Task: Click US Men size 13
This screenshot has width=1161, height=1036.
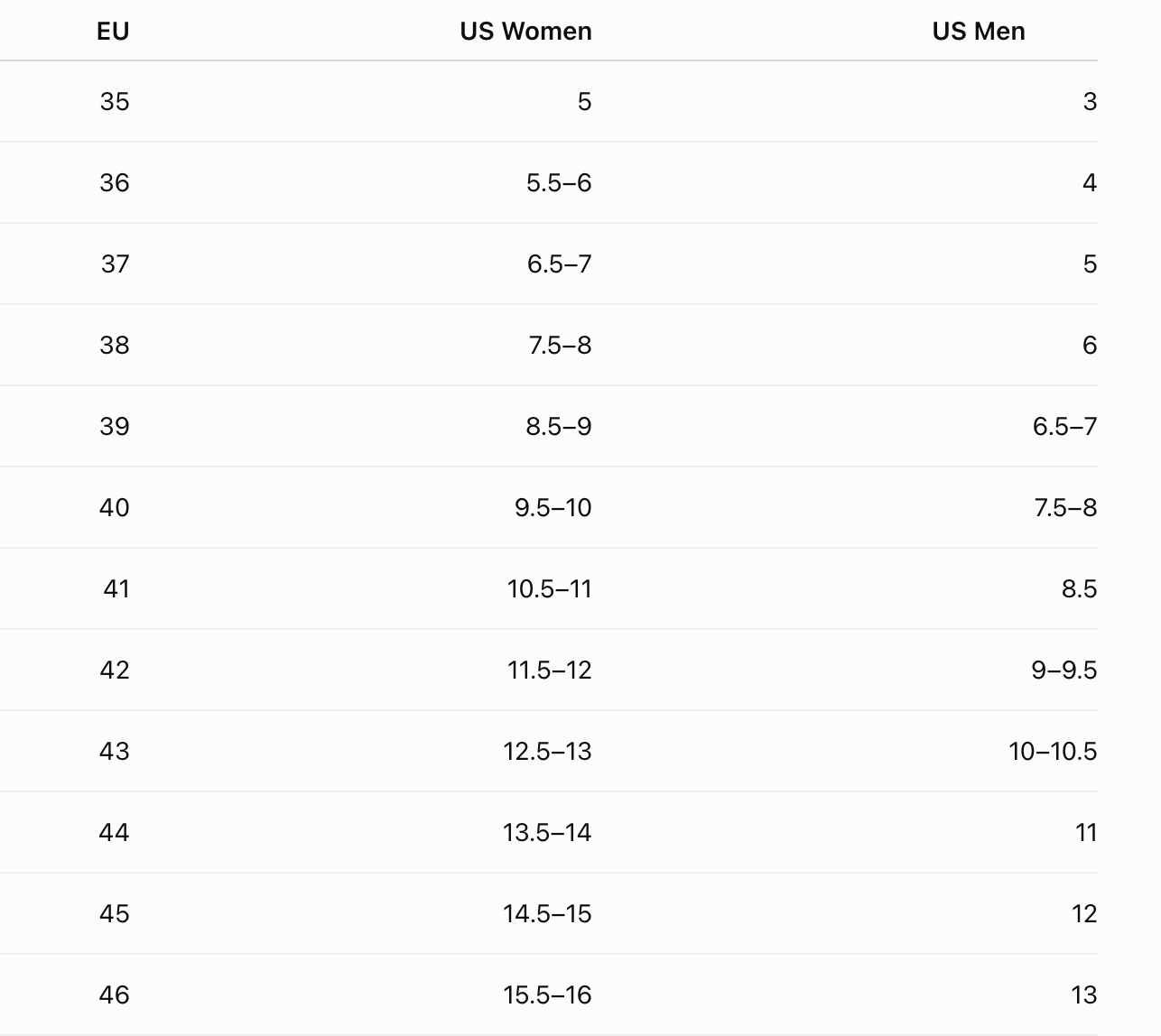Action: coord(1084,994)
